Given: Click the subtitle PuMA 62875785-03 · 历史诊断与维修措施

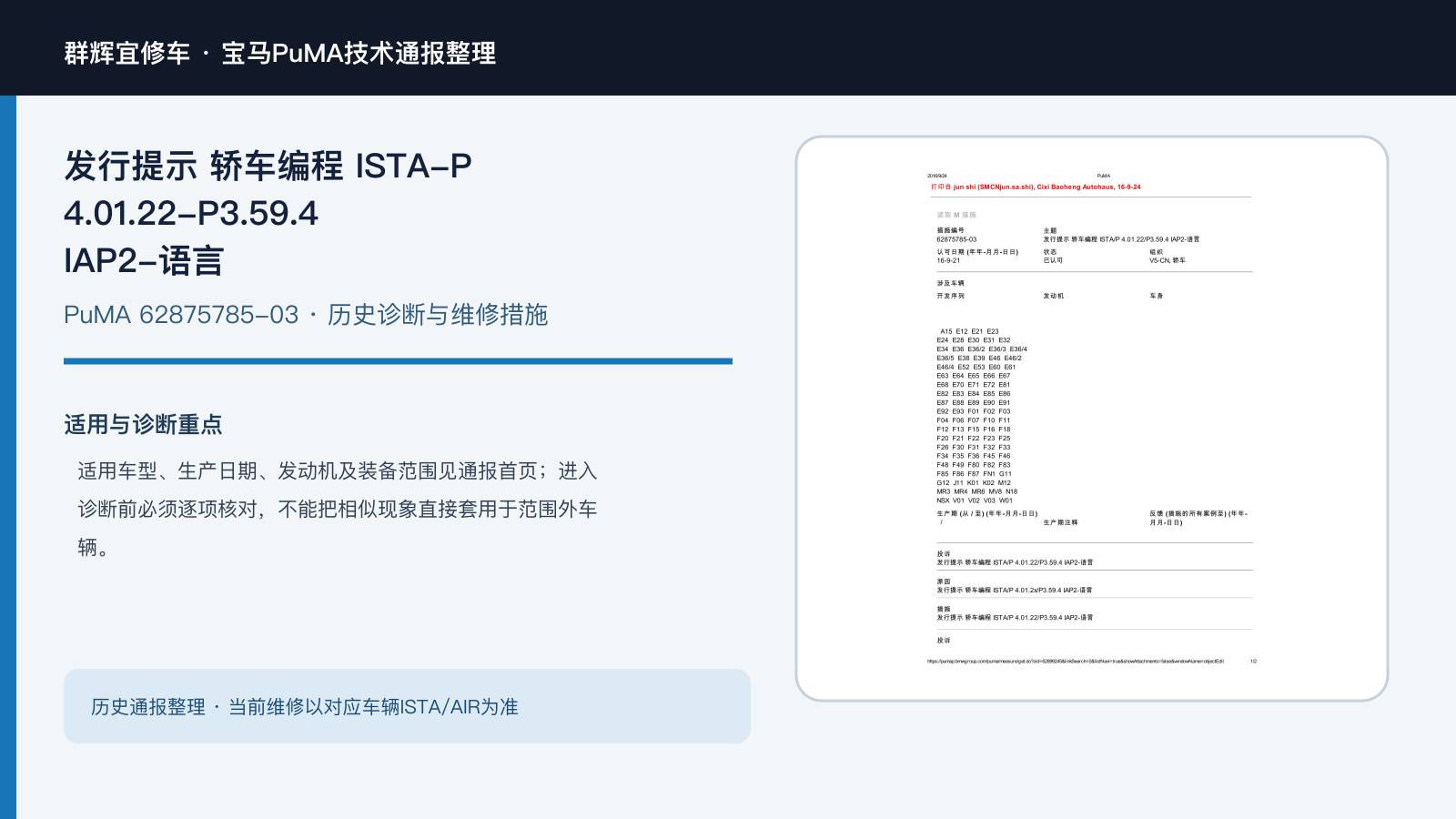Looking at the screenshot, I should tap(306, 315).
